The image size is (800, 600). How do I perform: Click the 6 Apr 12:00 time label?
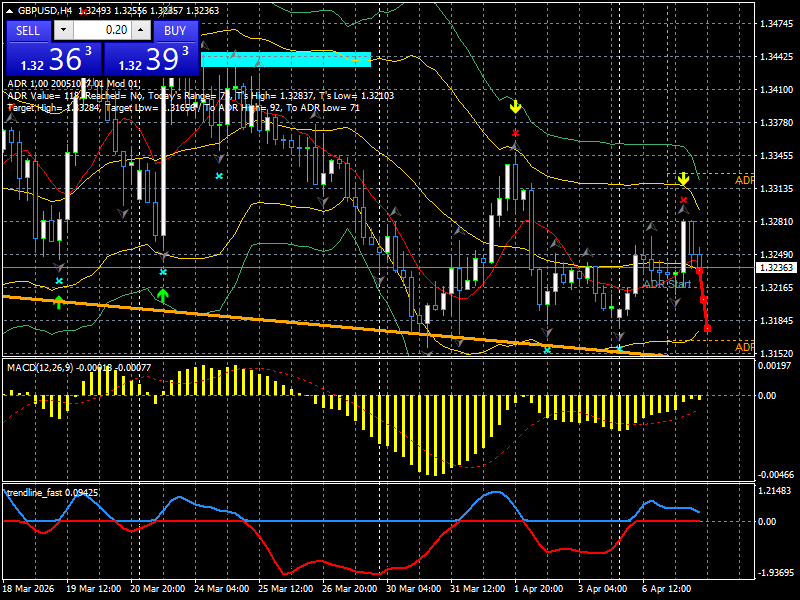[x=666, y=588]
